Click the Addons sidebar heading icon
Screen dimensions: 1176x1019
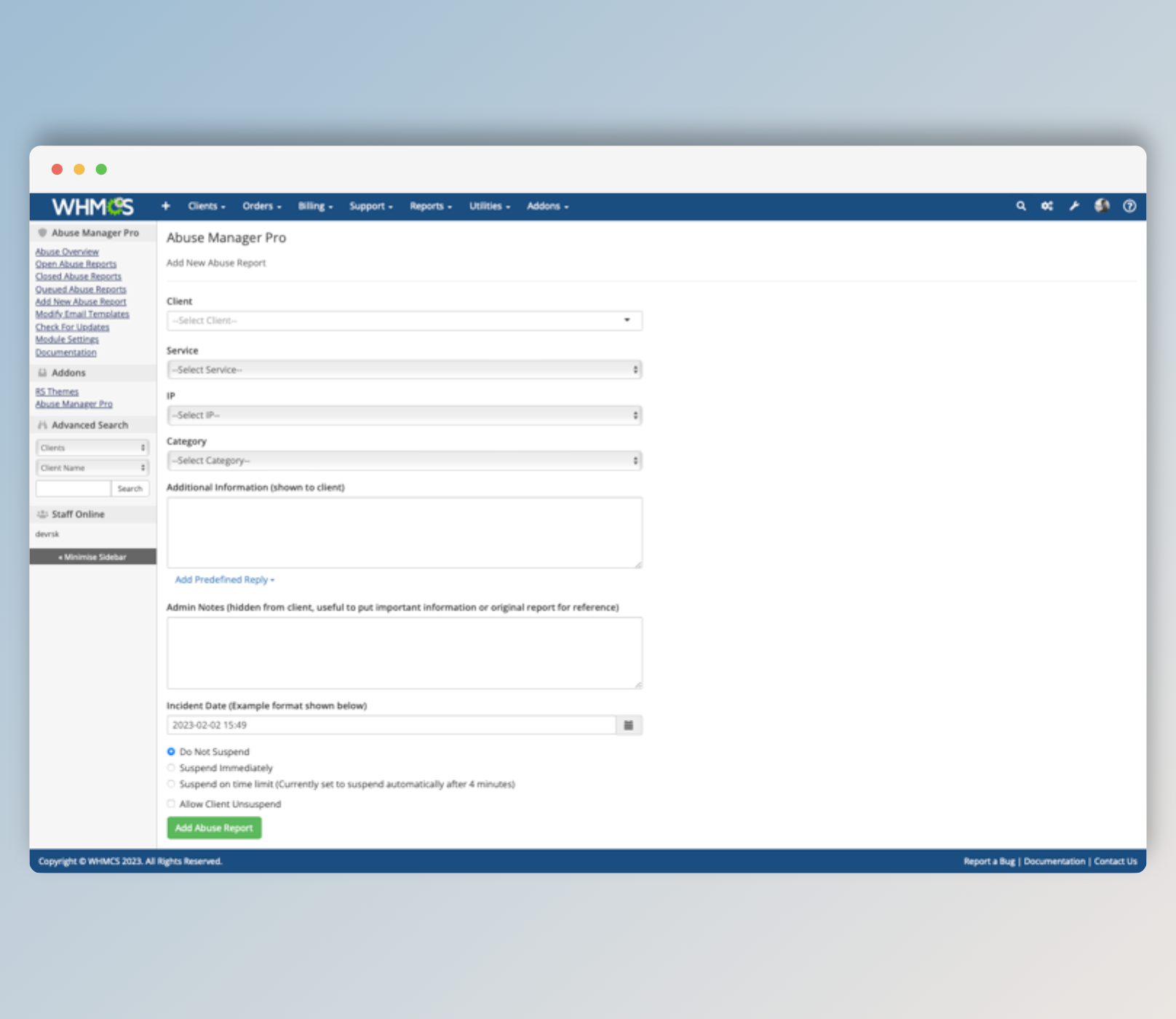coord(42,373)
